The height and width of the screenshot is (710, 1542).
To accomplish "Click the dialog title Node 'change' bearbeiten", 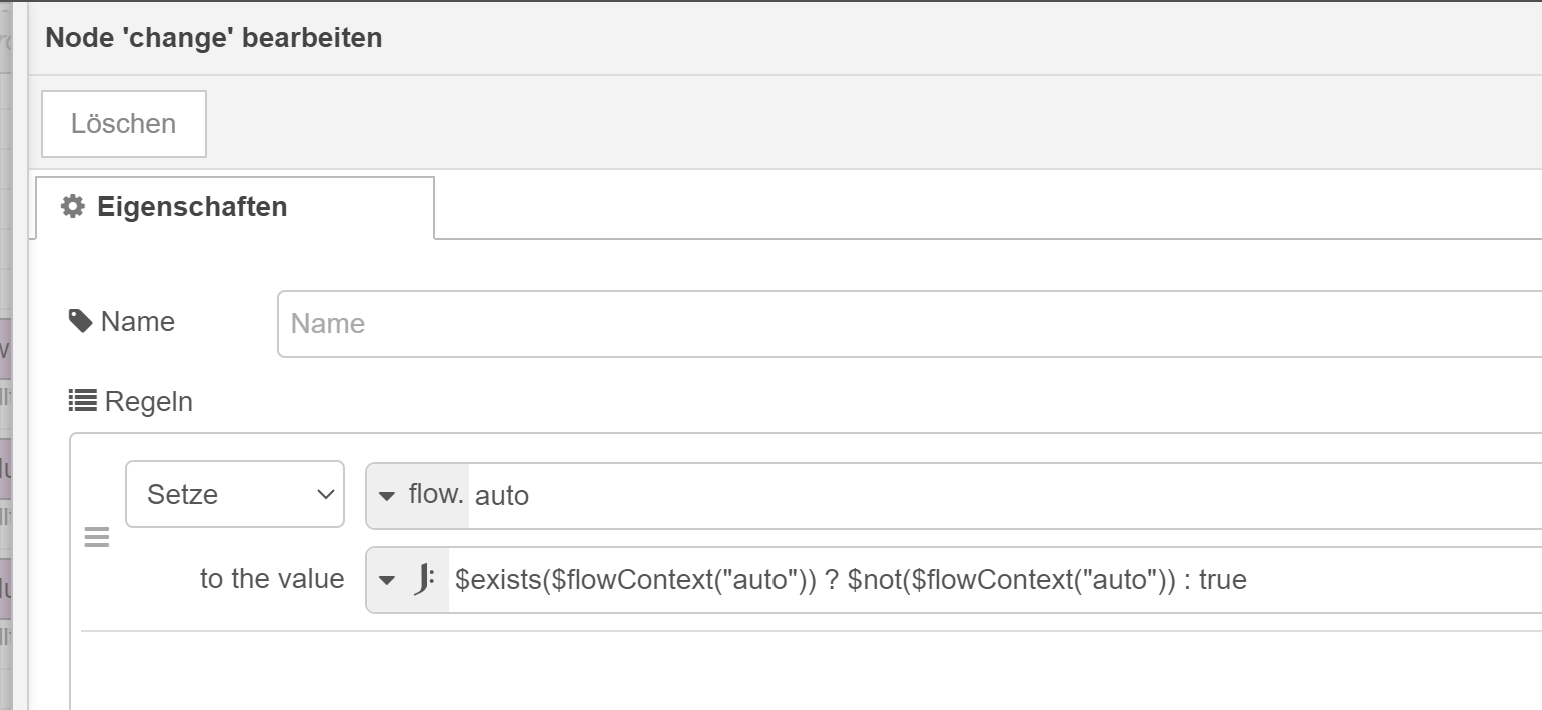I will 214,39.
